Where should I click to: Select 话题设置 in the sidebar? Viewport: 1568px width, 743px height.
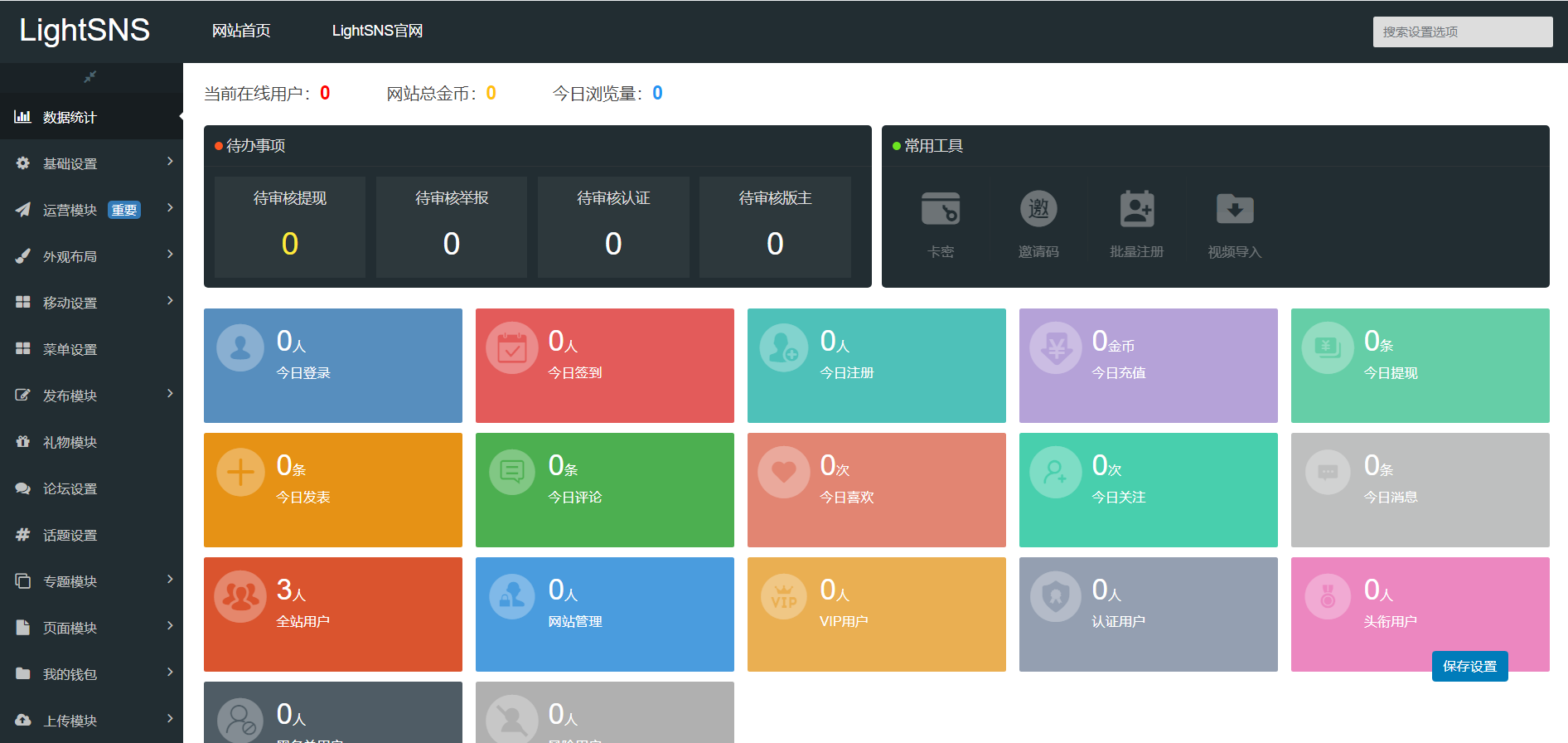pyautogui.click(x=91, y=535)
